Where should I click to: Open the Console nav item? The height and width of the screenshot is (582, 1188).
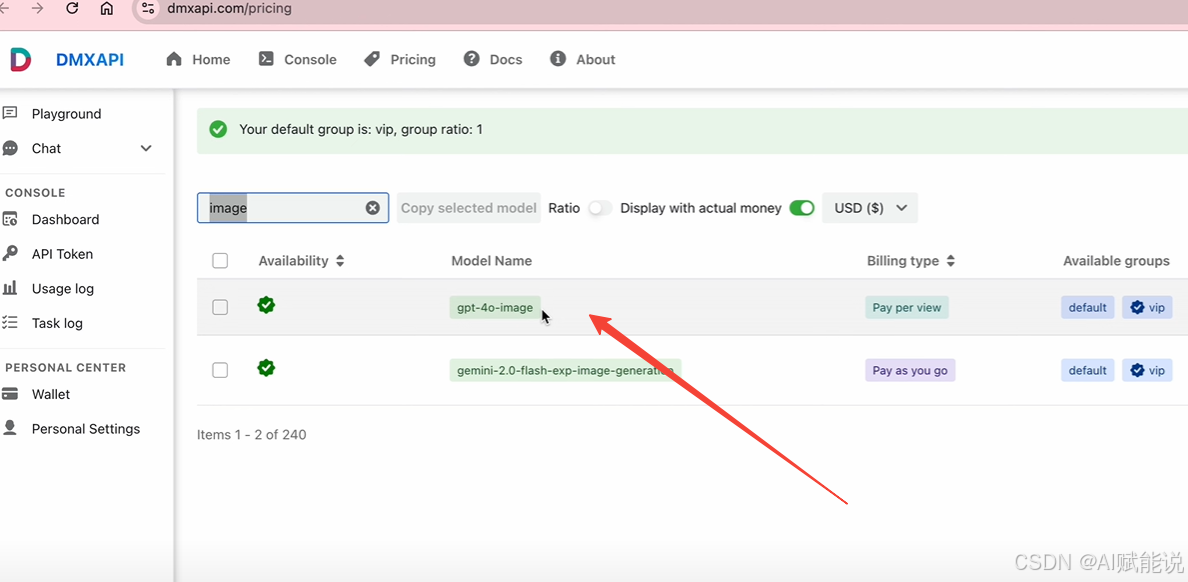pyautogui.click(x=298, y=59)
